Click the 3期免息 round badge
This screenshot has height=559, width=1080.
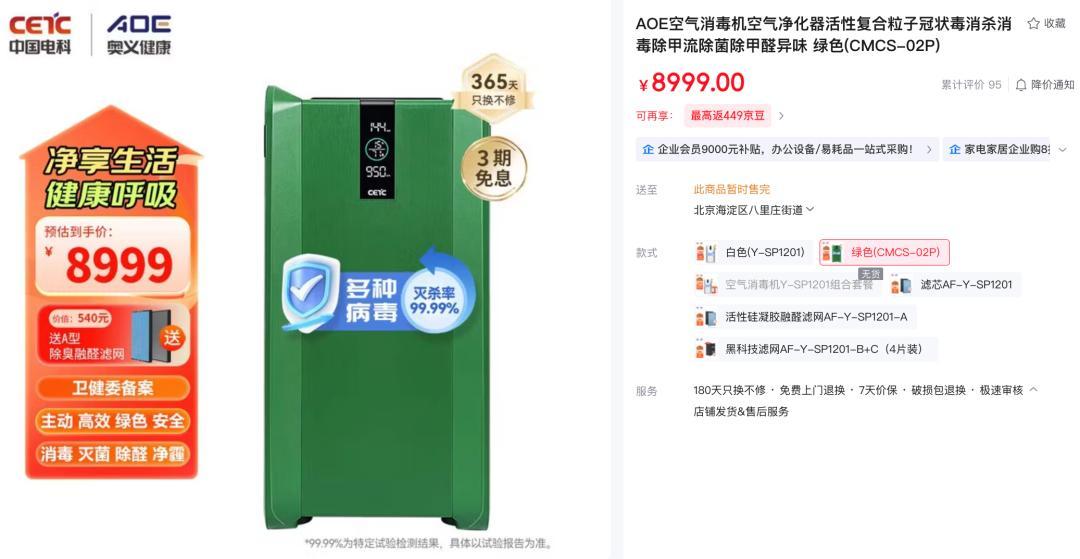[494, 167]
